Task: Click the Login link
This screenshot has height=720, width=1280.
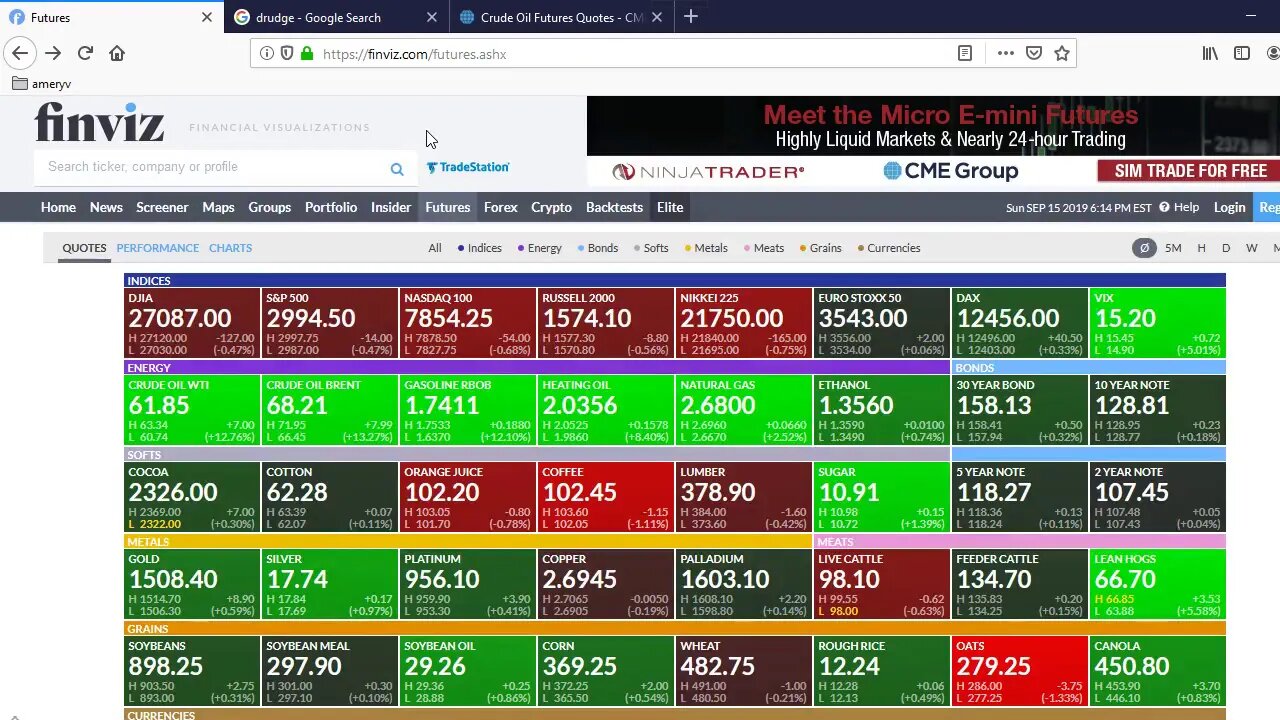Action: pyautogui.click(x=1229, y=207)
